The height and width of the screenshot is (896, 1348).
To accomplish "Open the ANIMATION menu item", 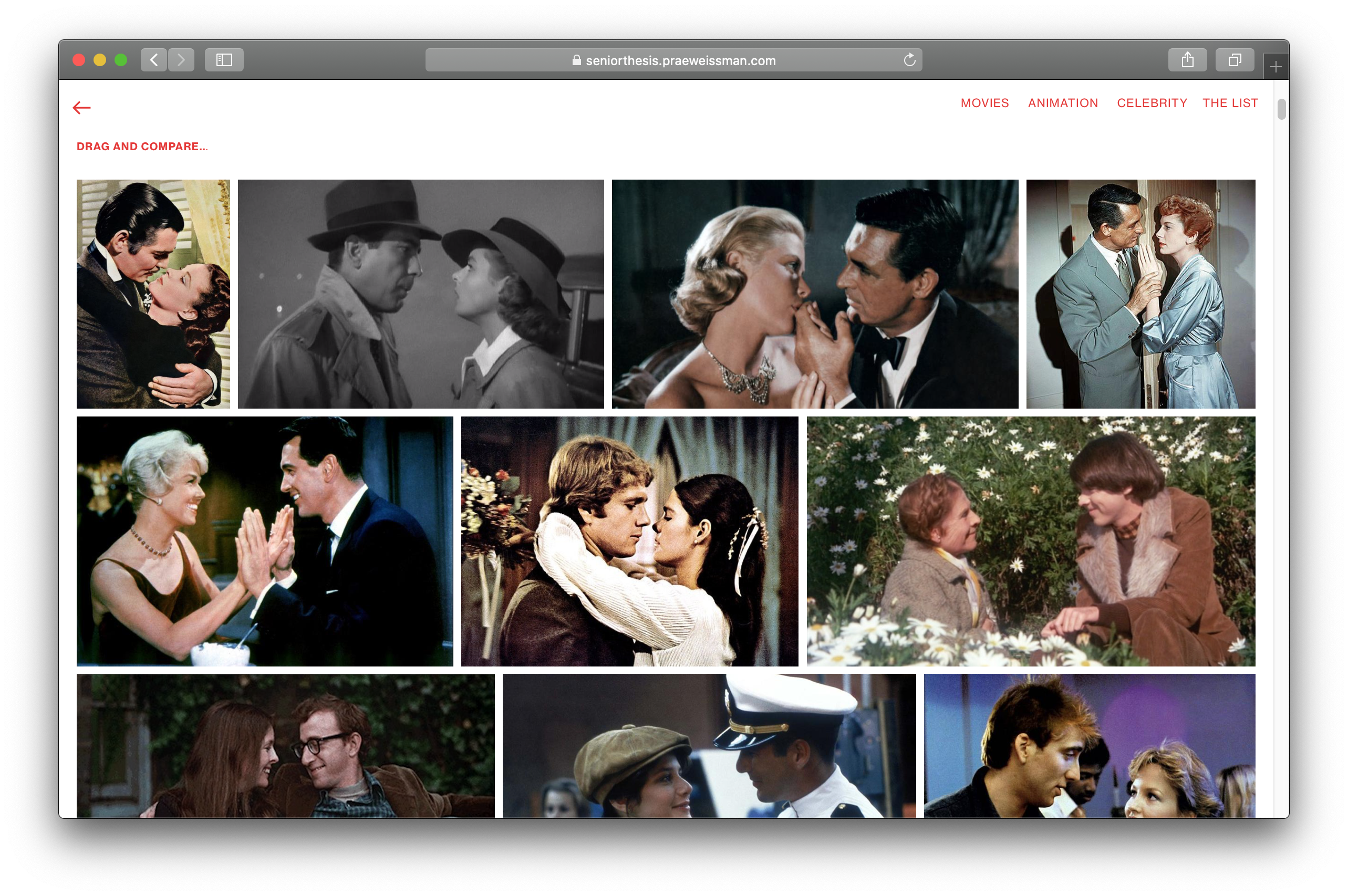I will [x=1062, y=103].
